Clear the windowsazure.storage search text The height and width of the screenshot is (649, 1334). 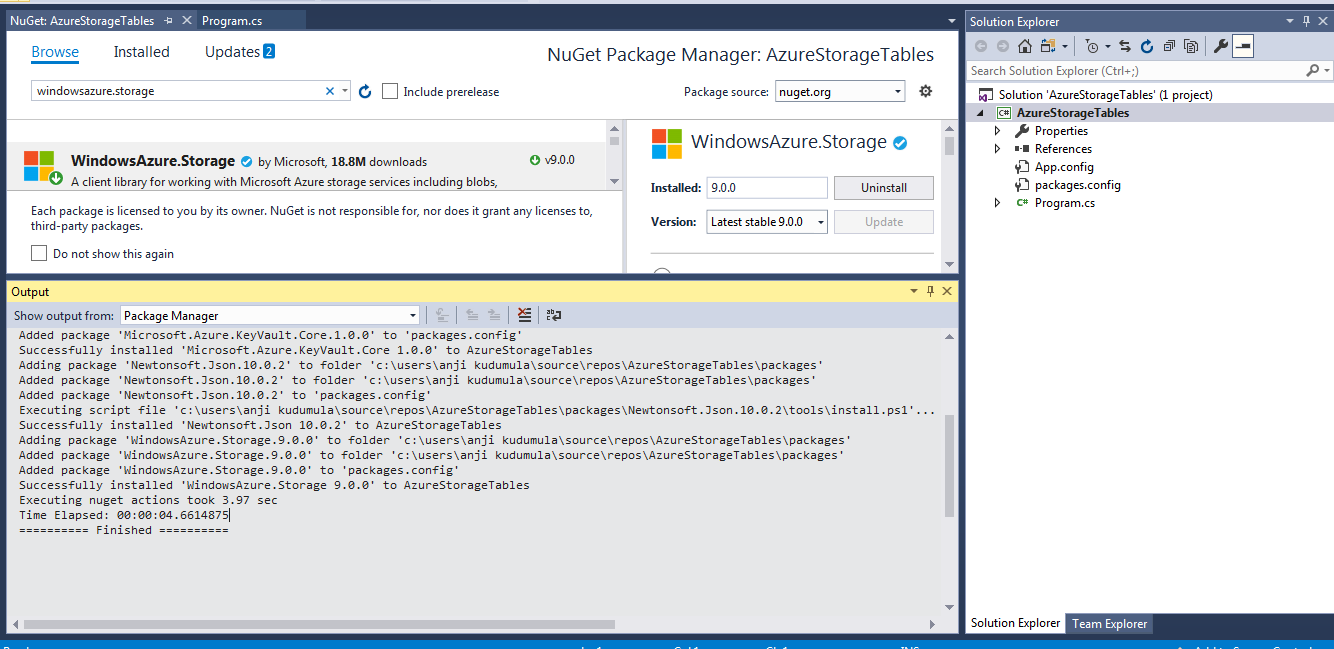[329, 91]
